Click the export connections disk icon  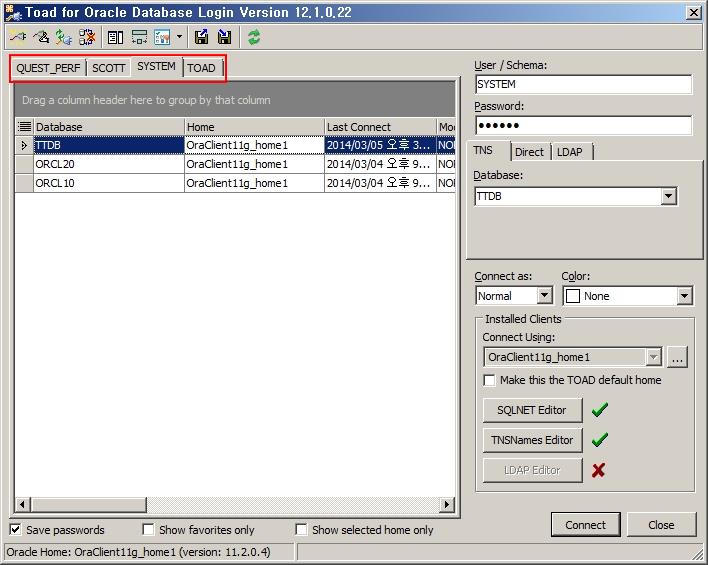click(202, 37)
